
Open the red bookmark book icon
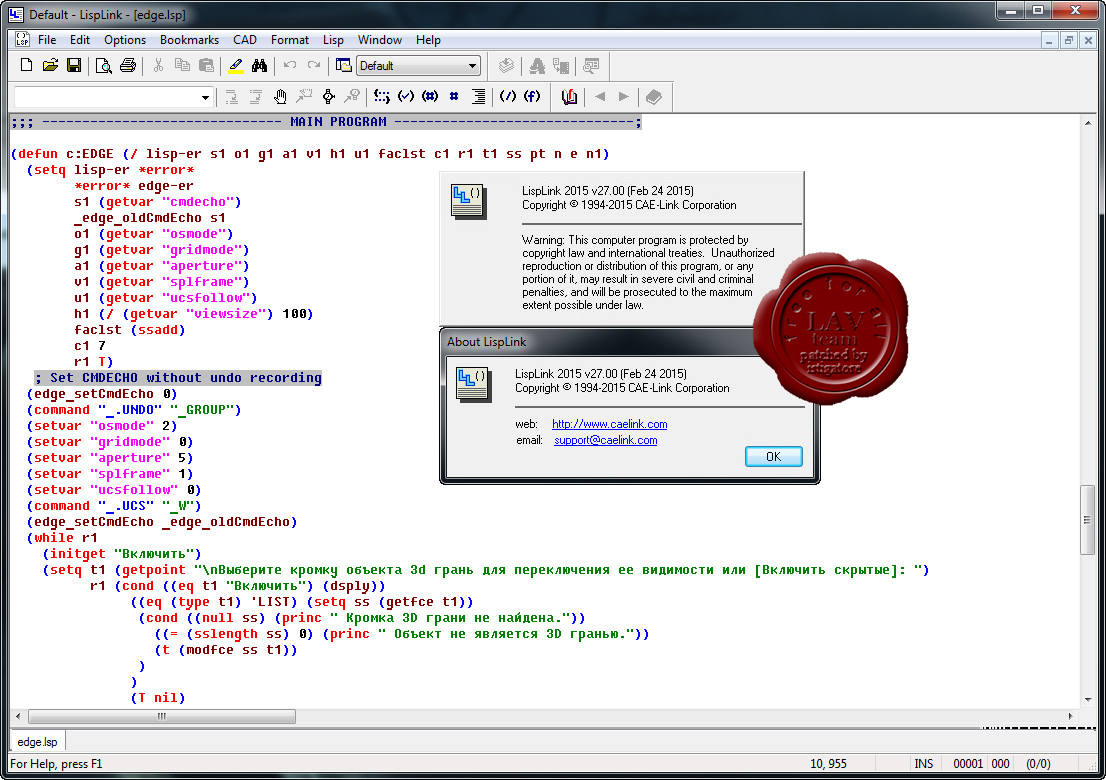pyautogui.click(x=569, y=97)
